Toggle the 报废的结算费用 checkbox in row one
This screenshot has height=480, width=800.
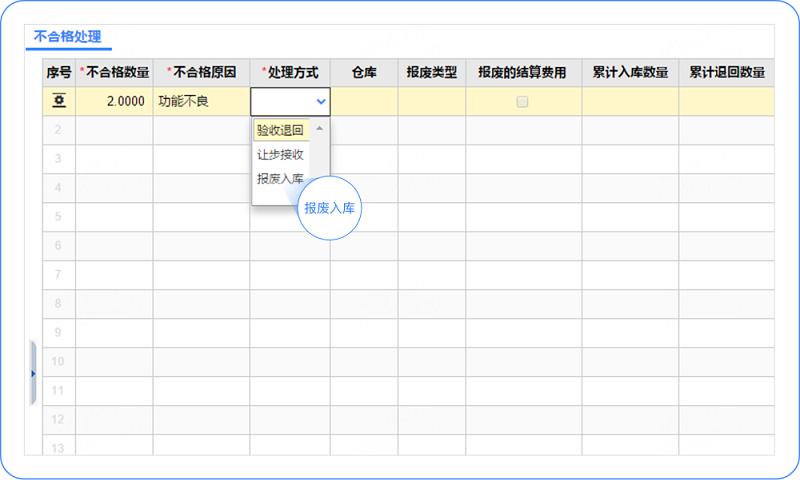click(522, 102)
